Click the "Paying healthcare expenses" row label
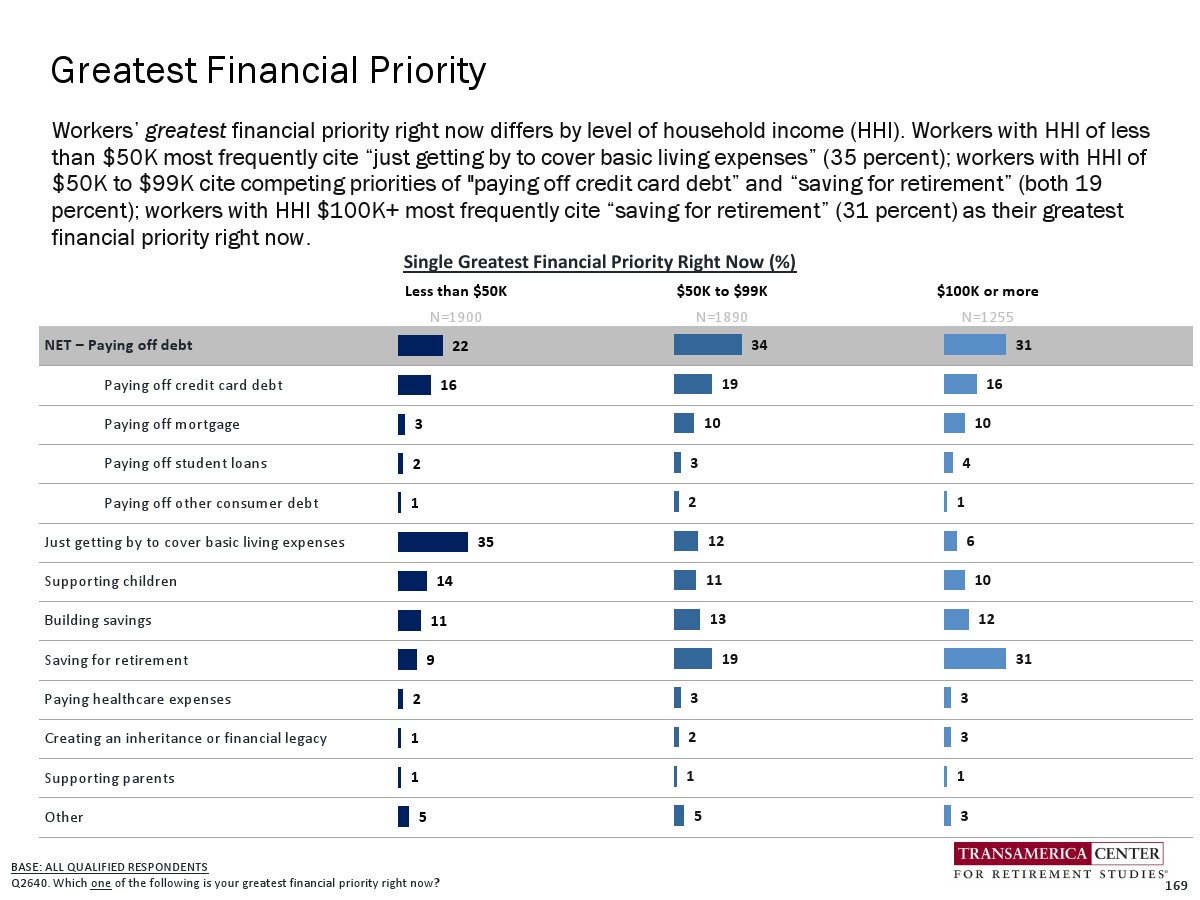This screenshot has height=900, width=1200. coord(137,699)
